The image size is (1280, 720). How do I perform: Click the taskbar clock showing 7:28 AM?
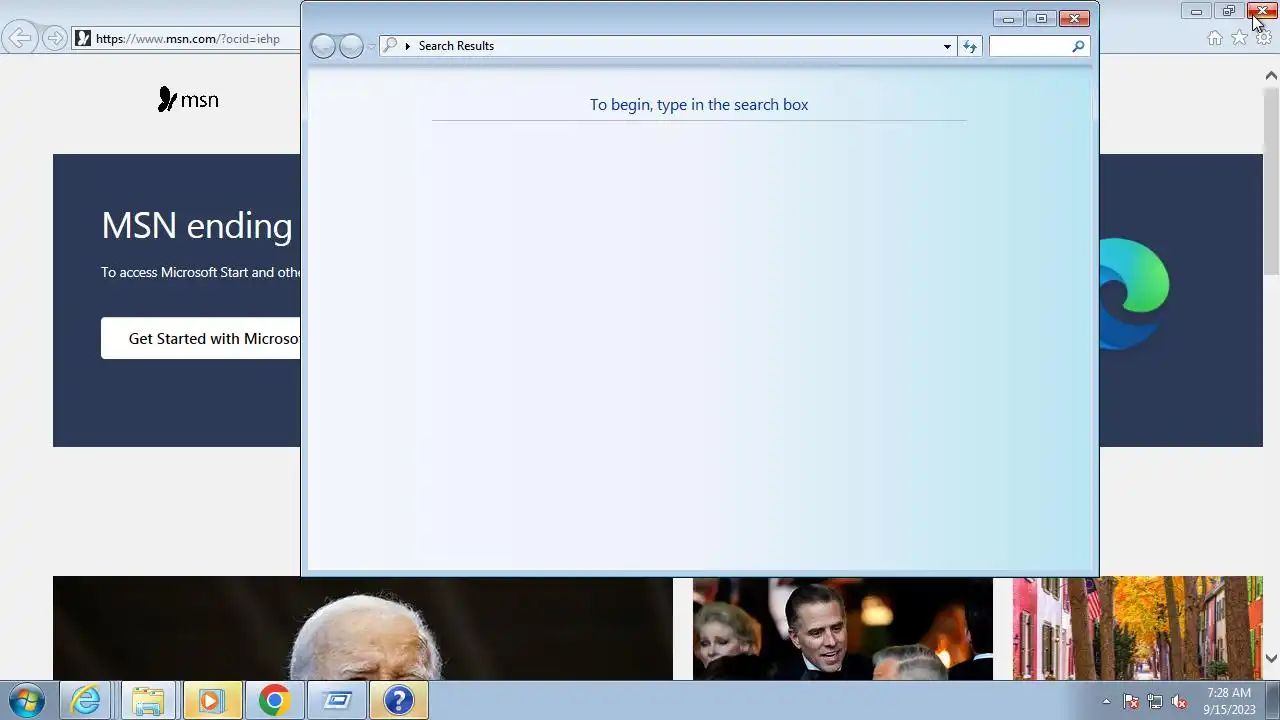tap(1229, 700)
